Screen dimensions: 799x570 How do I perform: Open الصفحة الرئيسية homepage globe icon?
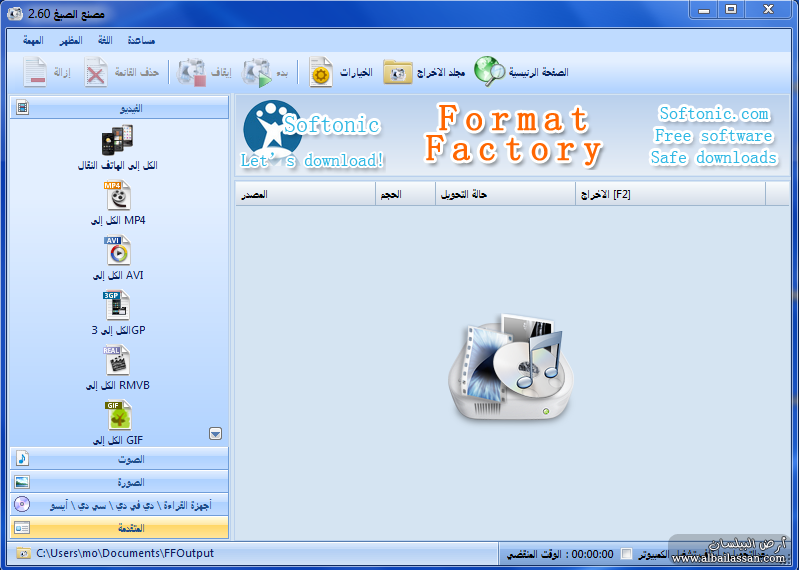coord(489,71)
